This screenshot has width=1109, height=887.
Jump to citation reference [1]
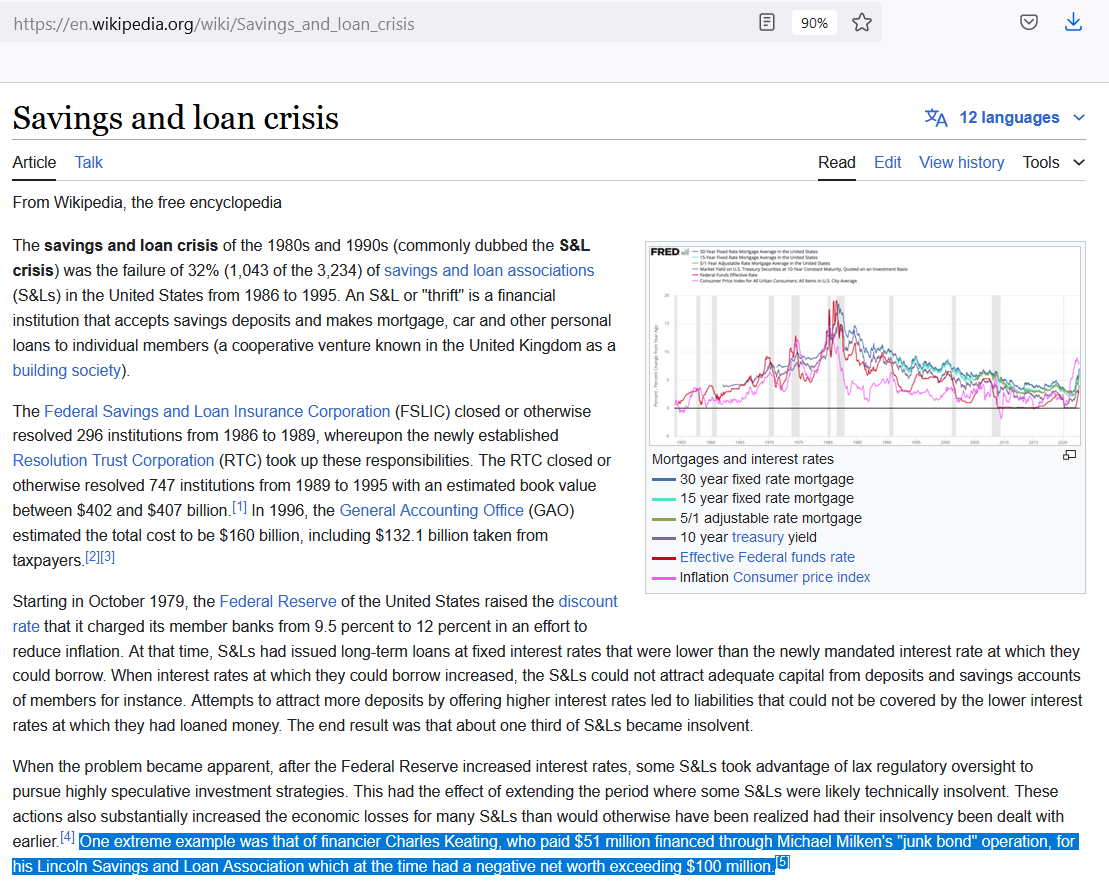point(240,506)
